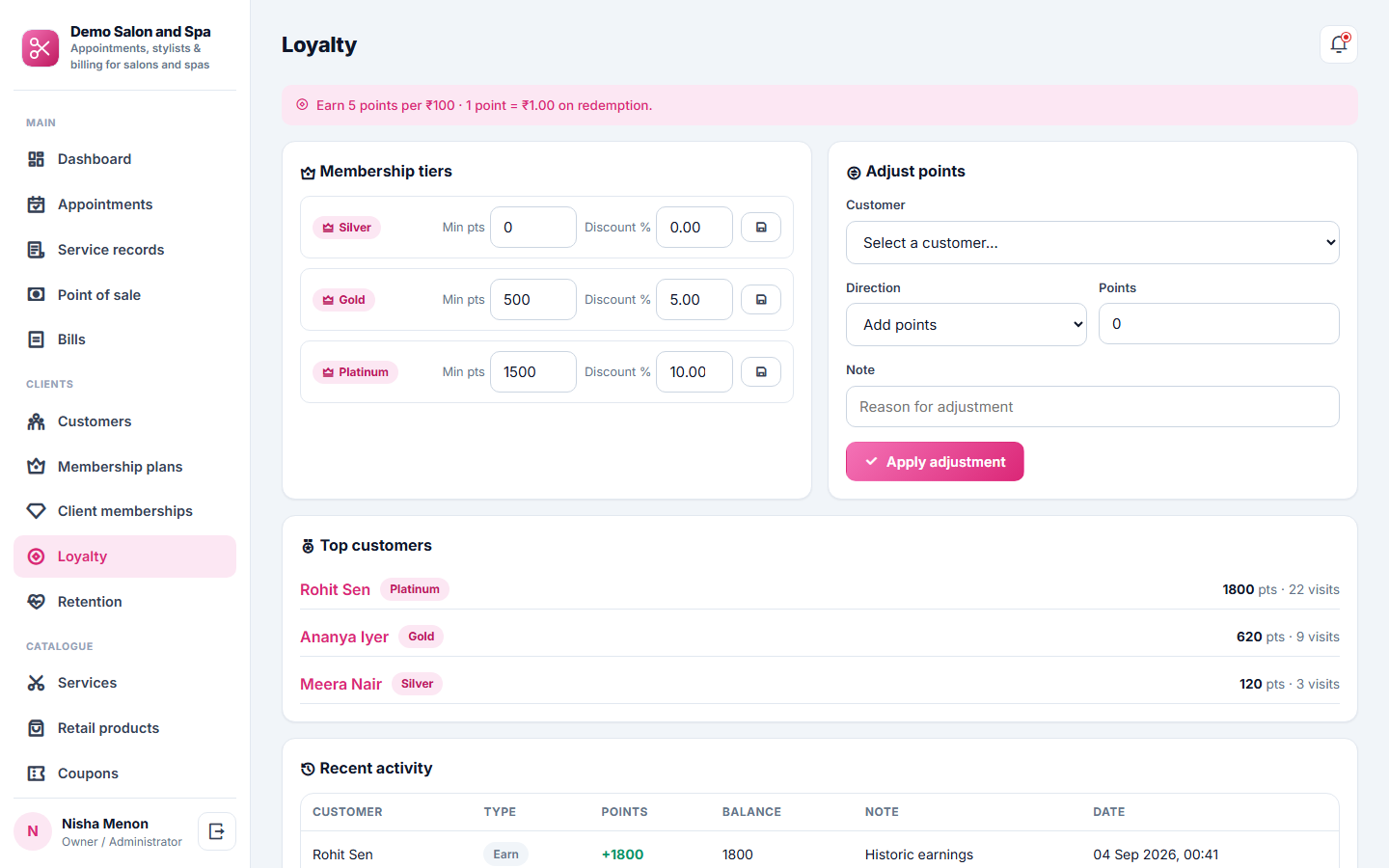
Task: Focus the Silver Min pts field
Action: pyautogui.click(x=533, y=228)
